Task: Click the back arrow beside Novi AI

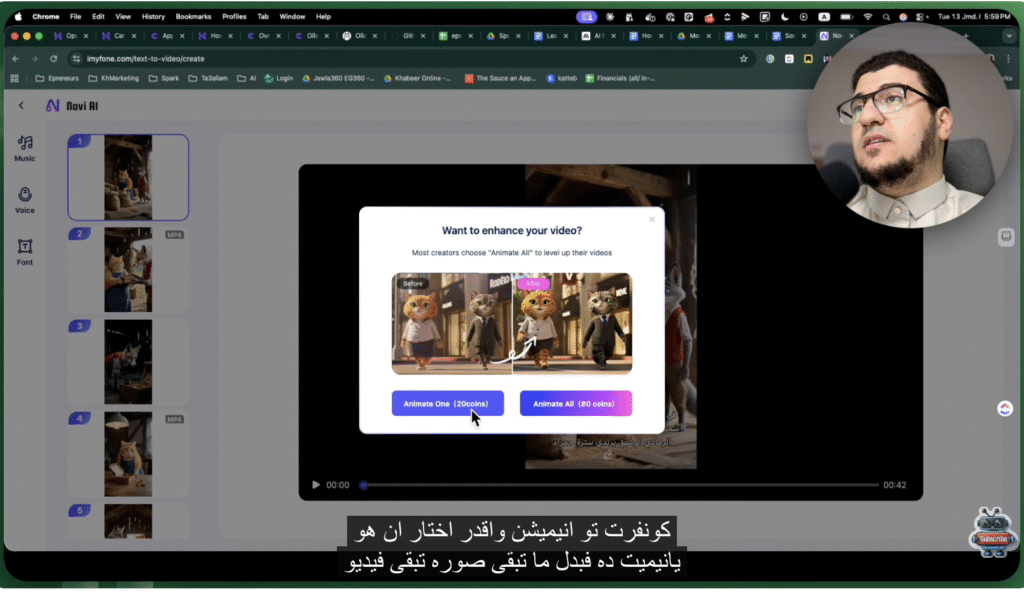Action: point(21,106)
